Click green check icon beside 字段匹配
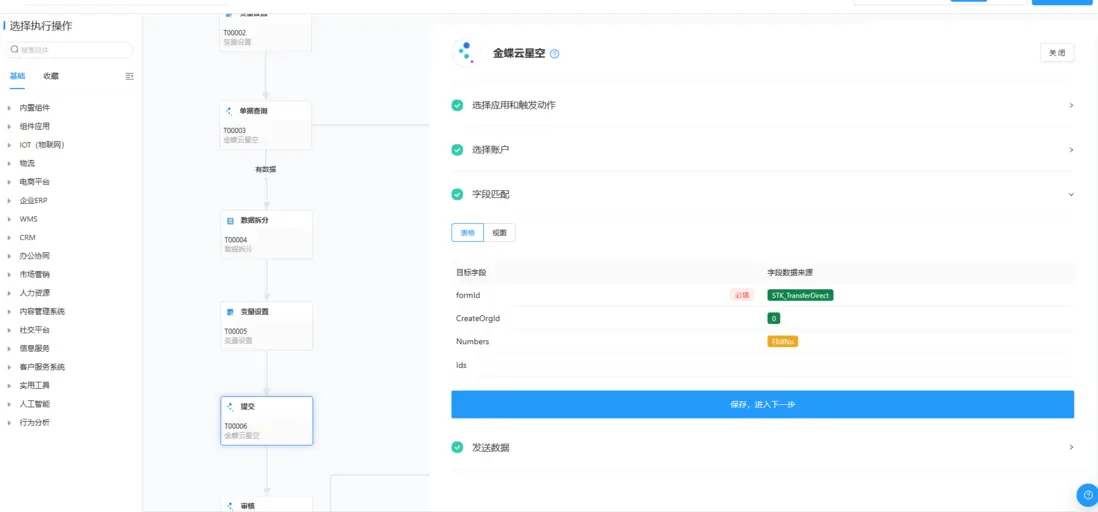The image size is (1098, 512). (x=457, y=194)
